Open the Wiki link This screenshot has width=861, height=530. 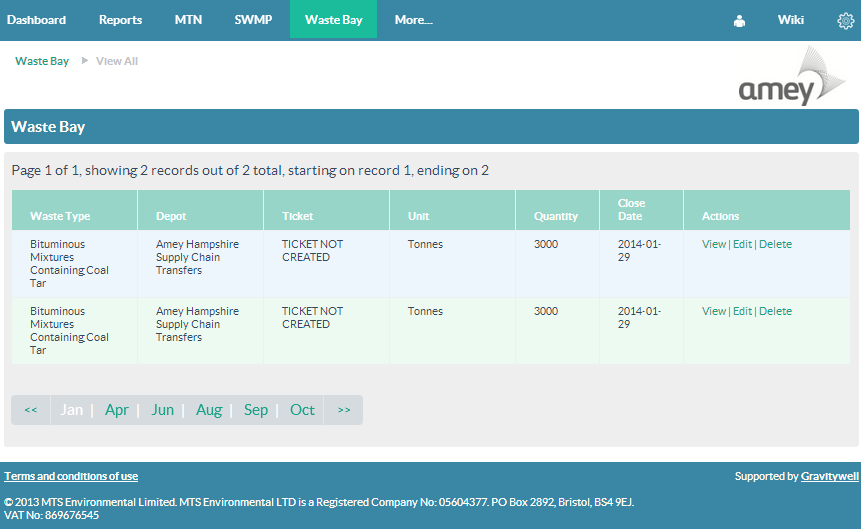coord(790,20)
